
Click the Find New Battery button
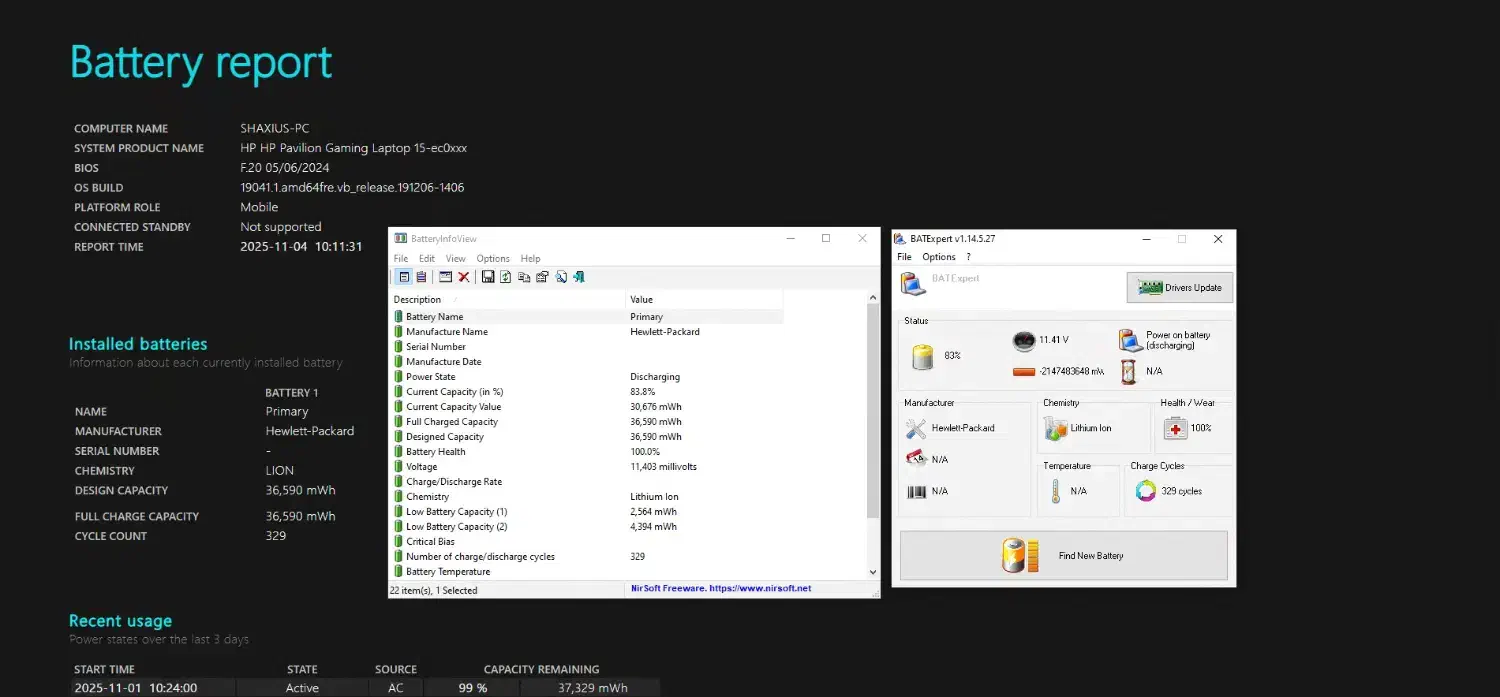(x=1063, y=555)
